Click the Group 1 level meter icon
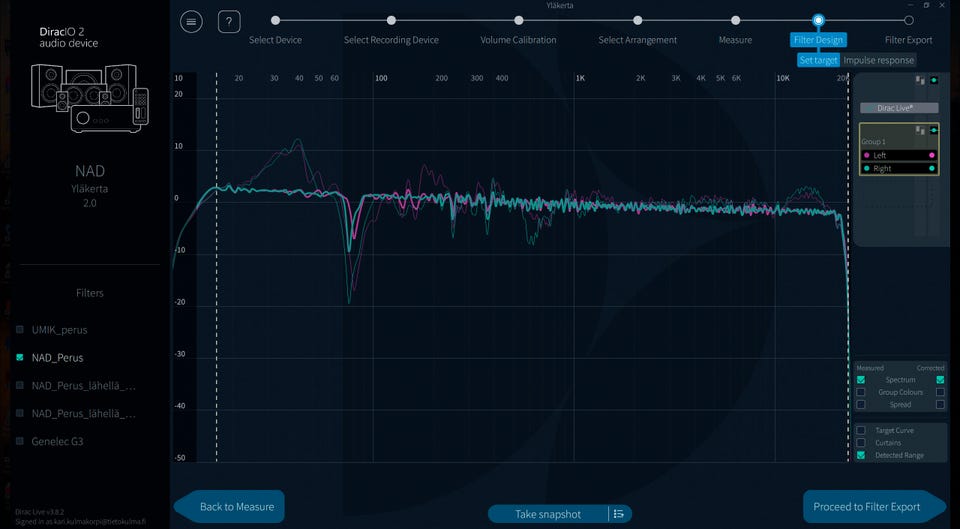 920,130
